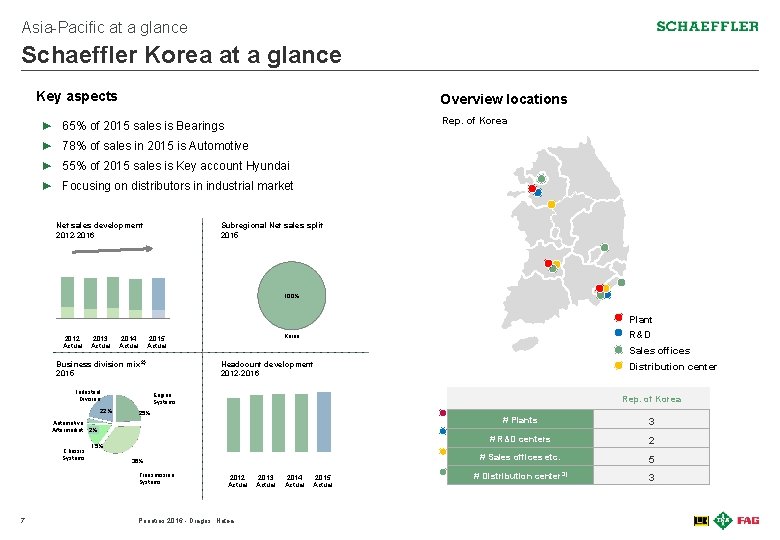
Task: Click the 'Asia-Pacific at a glance' subtitle
Action: 104,27
